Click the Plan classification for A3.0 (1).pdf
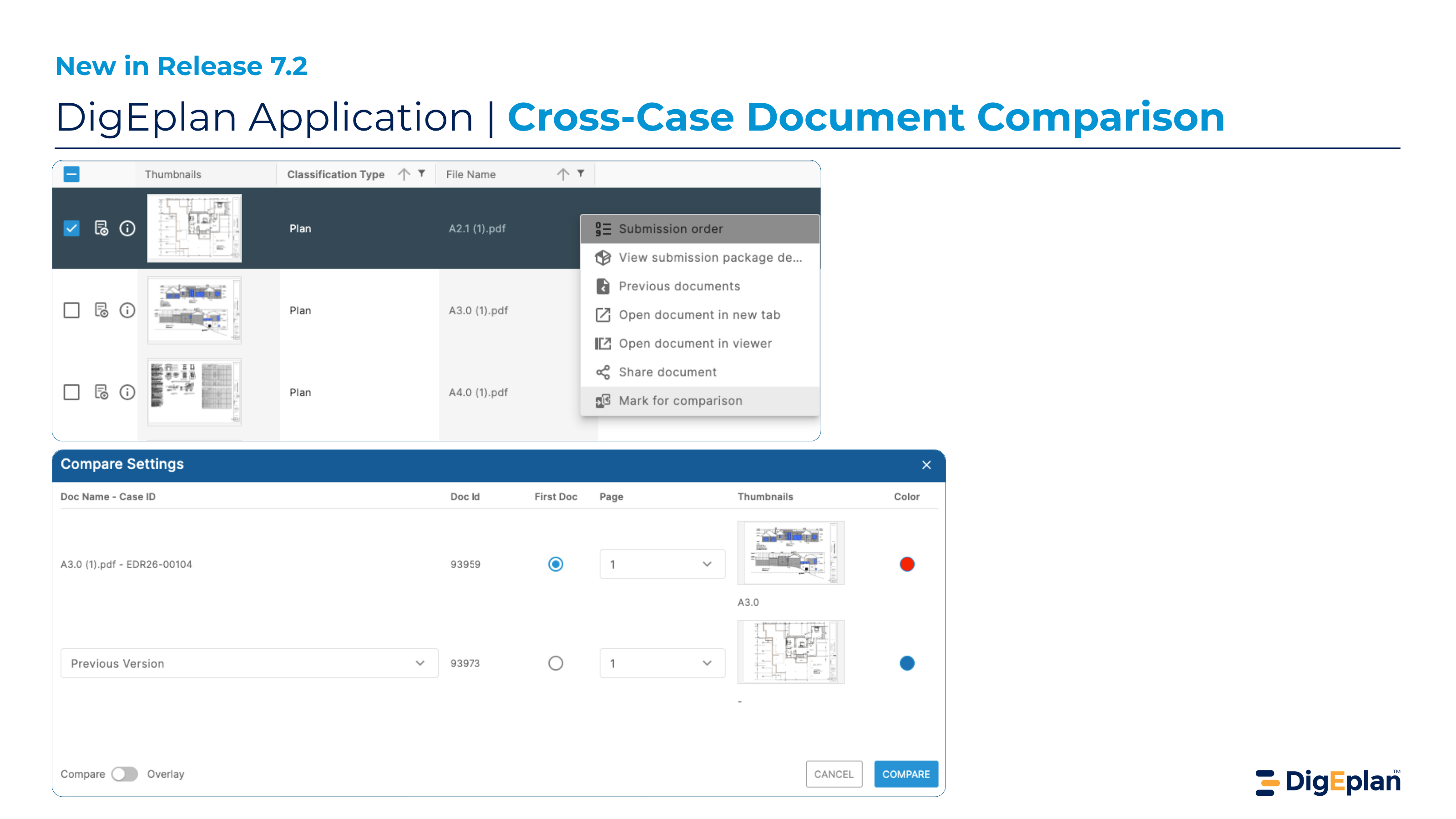The height and width of the screenshot is (819, 1456). click(x=300, y=311)
